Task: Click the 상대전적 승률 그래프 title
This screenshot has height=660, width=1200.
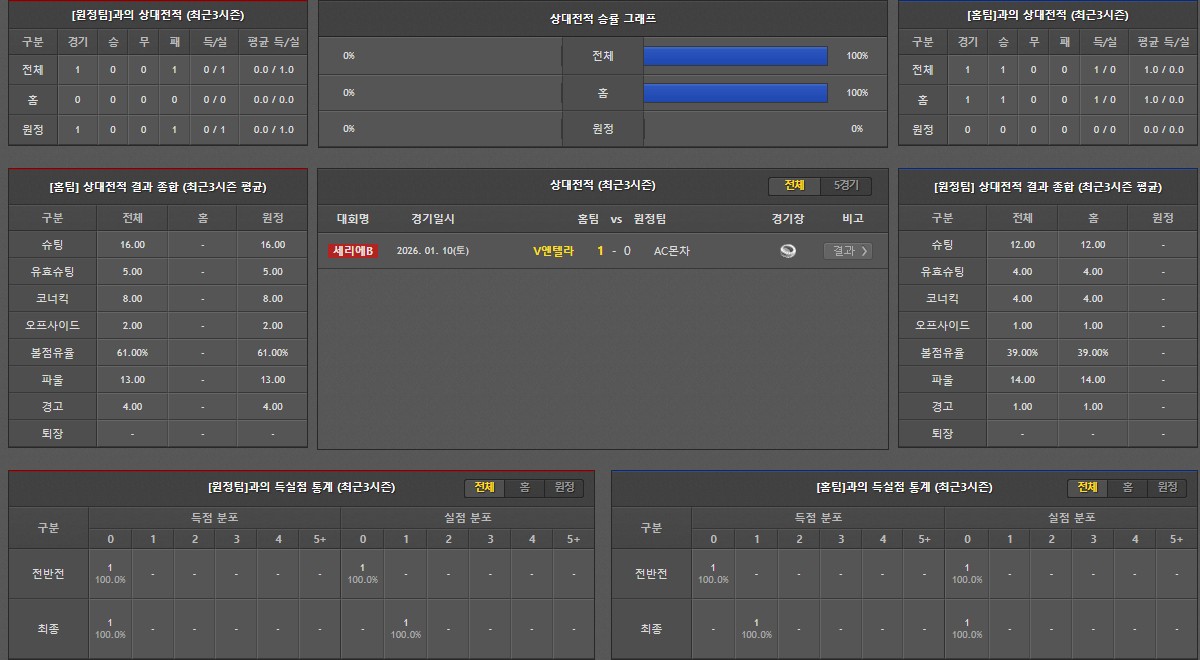Action: click(602, 18)
